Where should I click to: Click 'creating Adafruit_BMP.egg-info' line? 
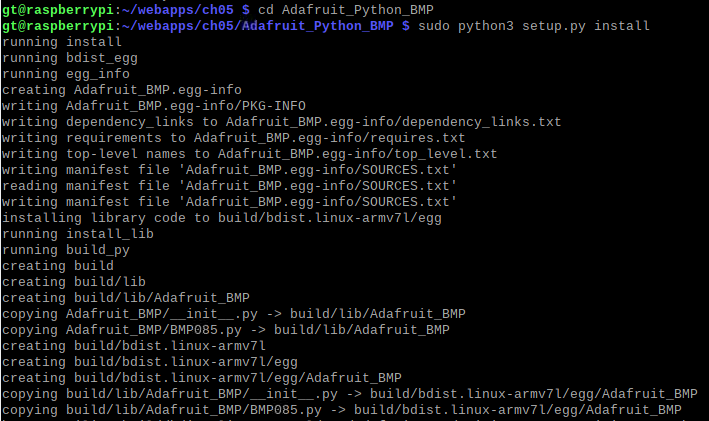(122, 90)
